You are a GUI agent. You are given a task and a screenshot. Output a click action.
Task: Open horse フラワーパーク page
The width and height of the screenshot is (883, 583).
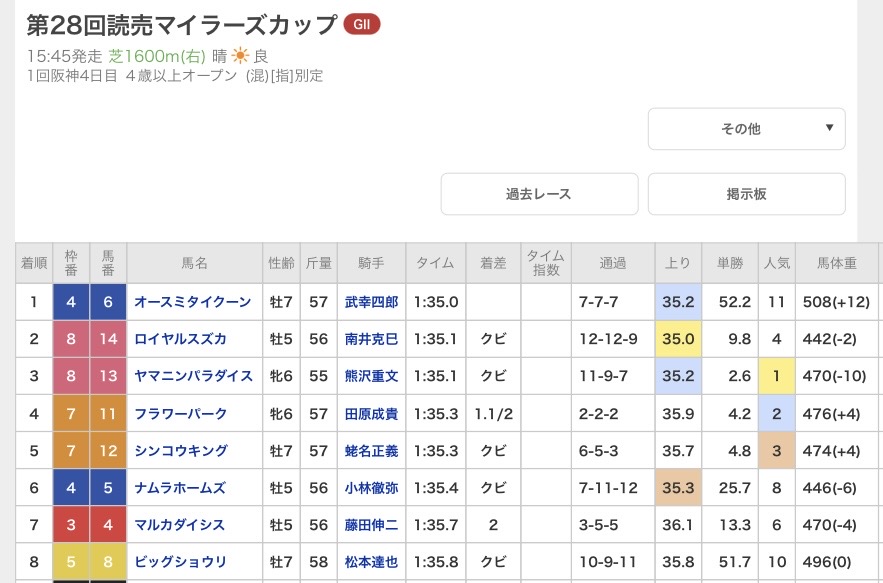181,413
